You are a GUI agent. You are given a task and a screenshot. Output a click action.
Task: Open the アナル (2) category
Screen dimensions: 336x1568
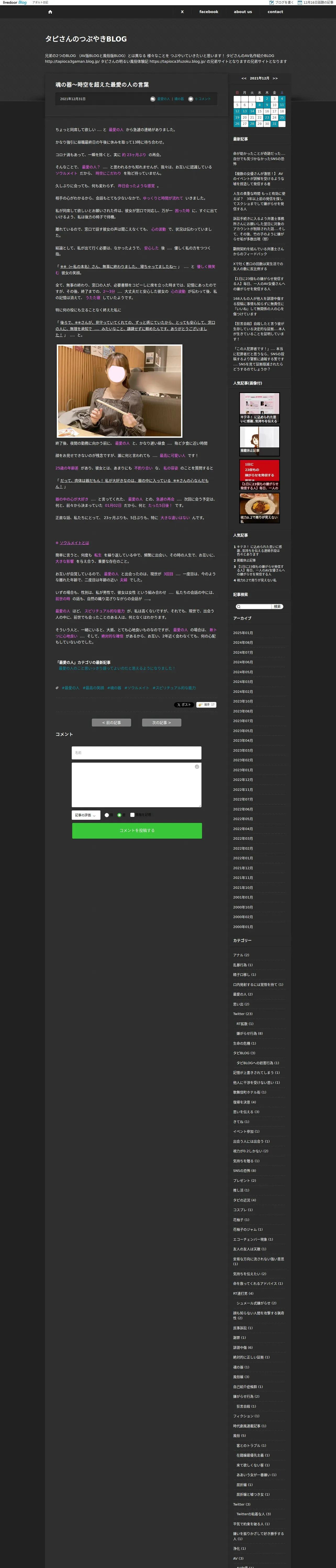pos(241,955)
